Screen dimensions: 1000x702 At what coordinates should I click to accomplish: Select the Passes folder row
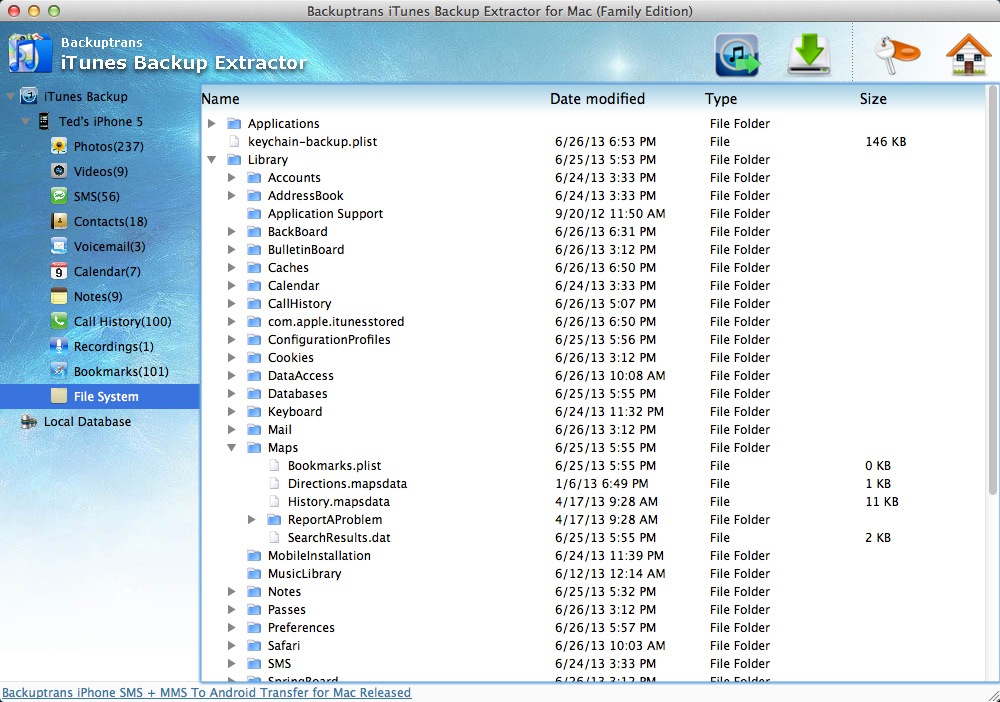tap(593, 610)
